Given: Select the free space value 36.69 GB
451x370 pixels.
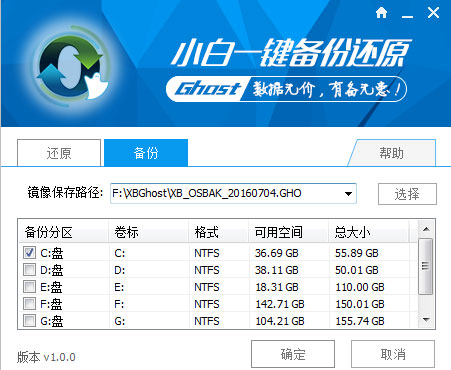Looking at the screenshot, I should pos(277,253).
